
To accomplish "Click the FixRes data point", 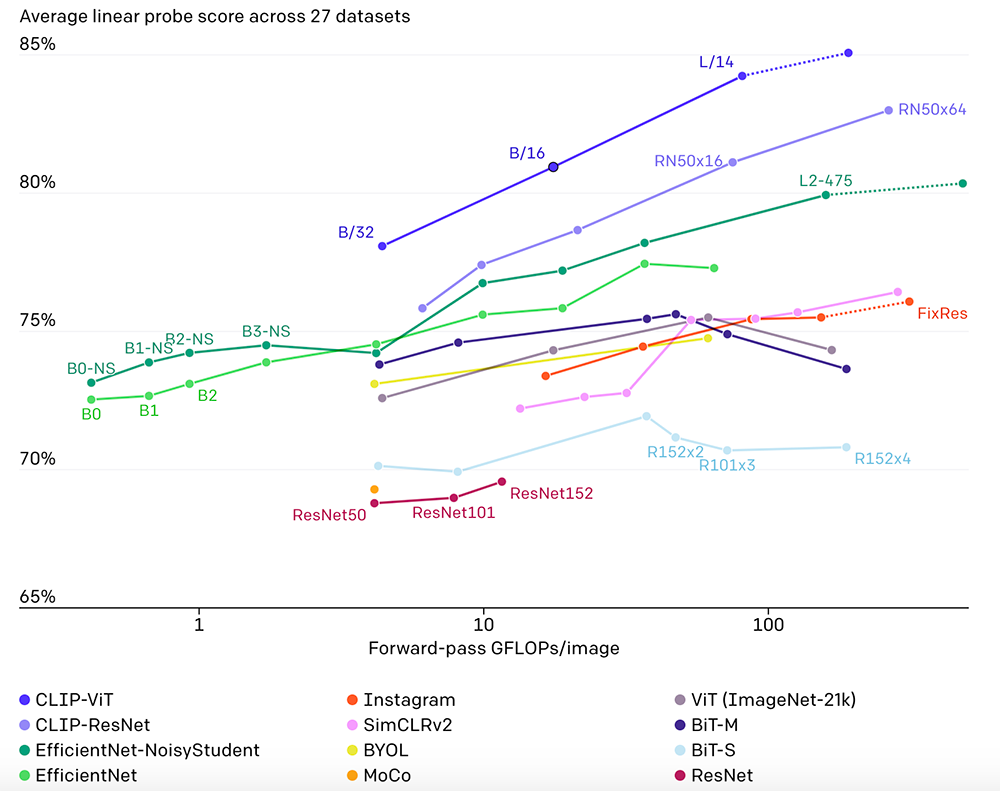I will [x=909, y=301].
